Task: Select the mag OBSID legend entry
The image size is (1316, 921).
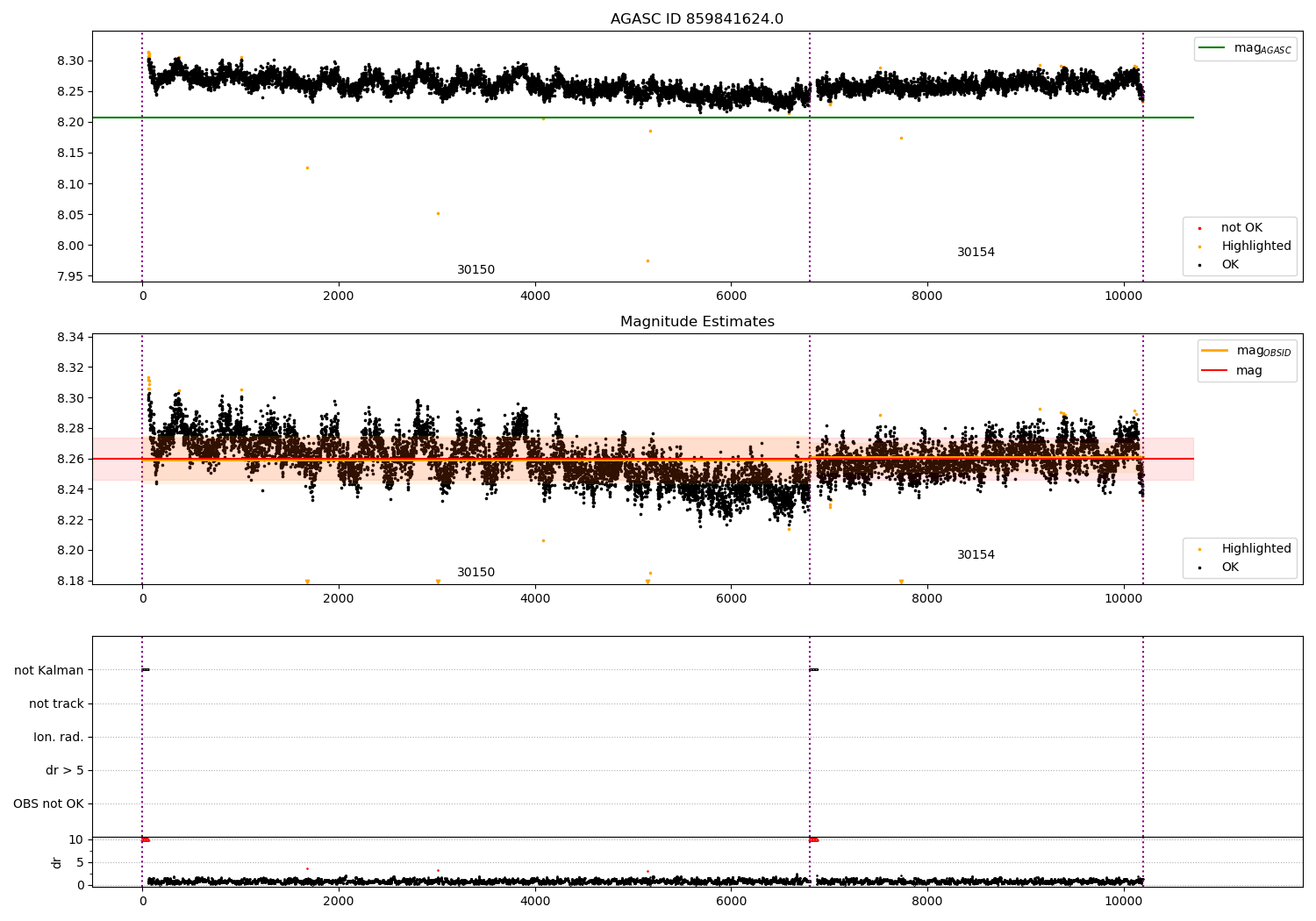Action: tap(1247, 352)
